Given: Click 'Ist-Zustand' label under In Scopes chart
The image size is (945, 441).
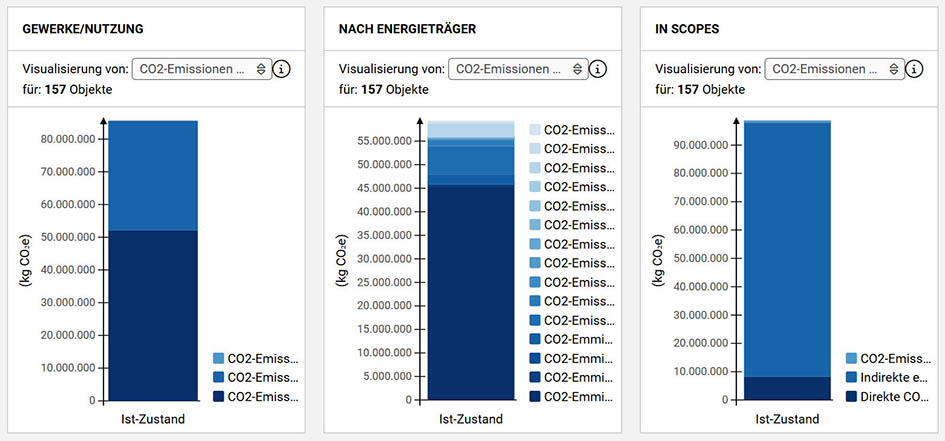Looking at the screenshot, I should (x=786, y=419).
